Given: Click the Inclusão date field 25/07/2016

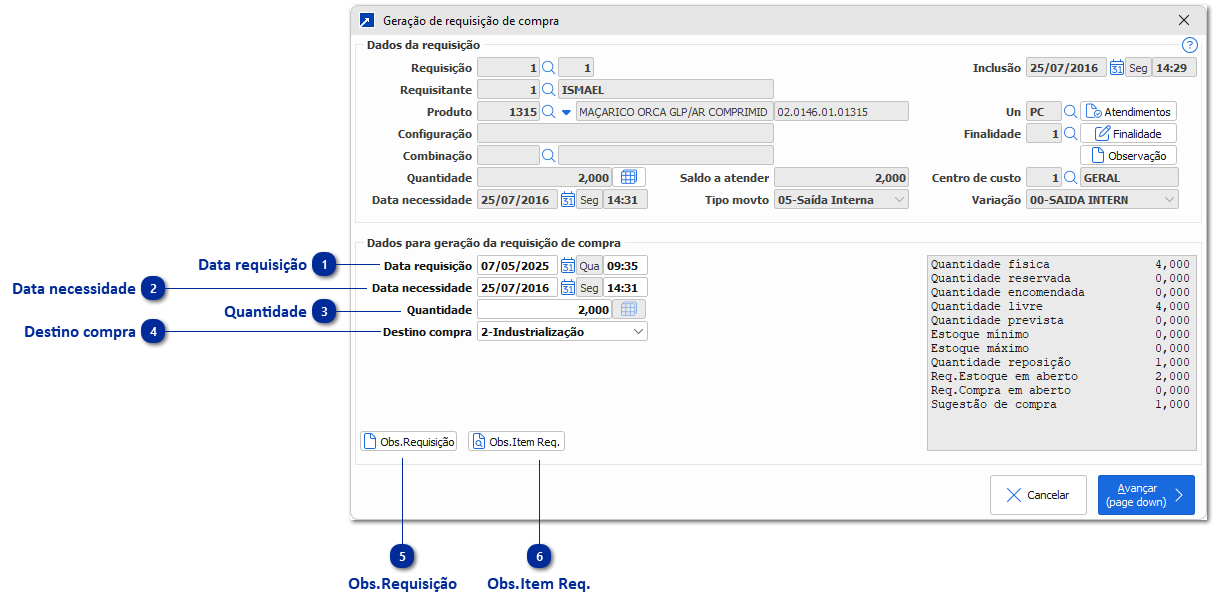Looking at the screenshot, I should [1066, 68].
